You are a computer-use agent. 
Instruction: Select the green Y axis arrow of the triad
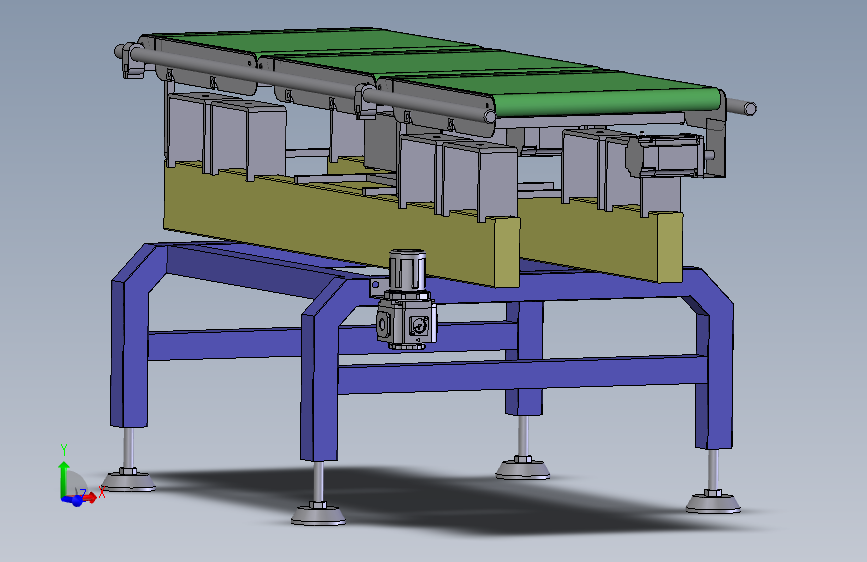(64, 479)
